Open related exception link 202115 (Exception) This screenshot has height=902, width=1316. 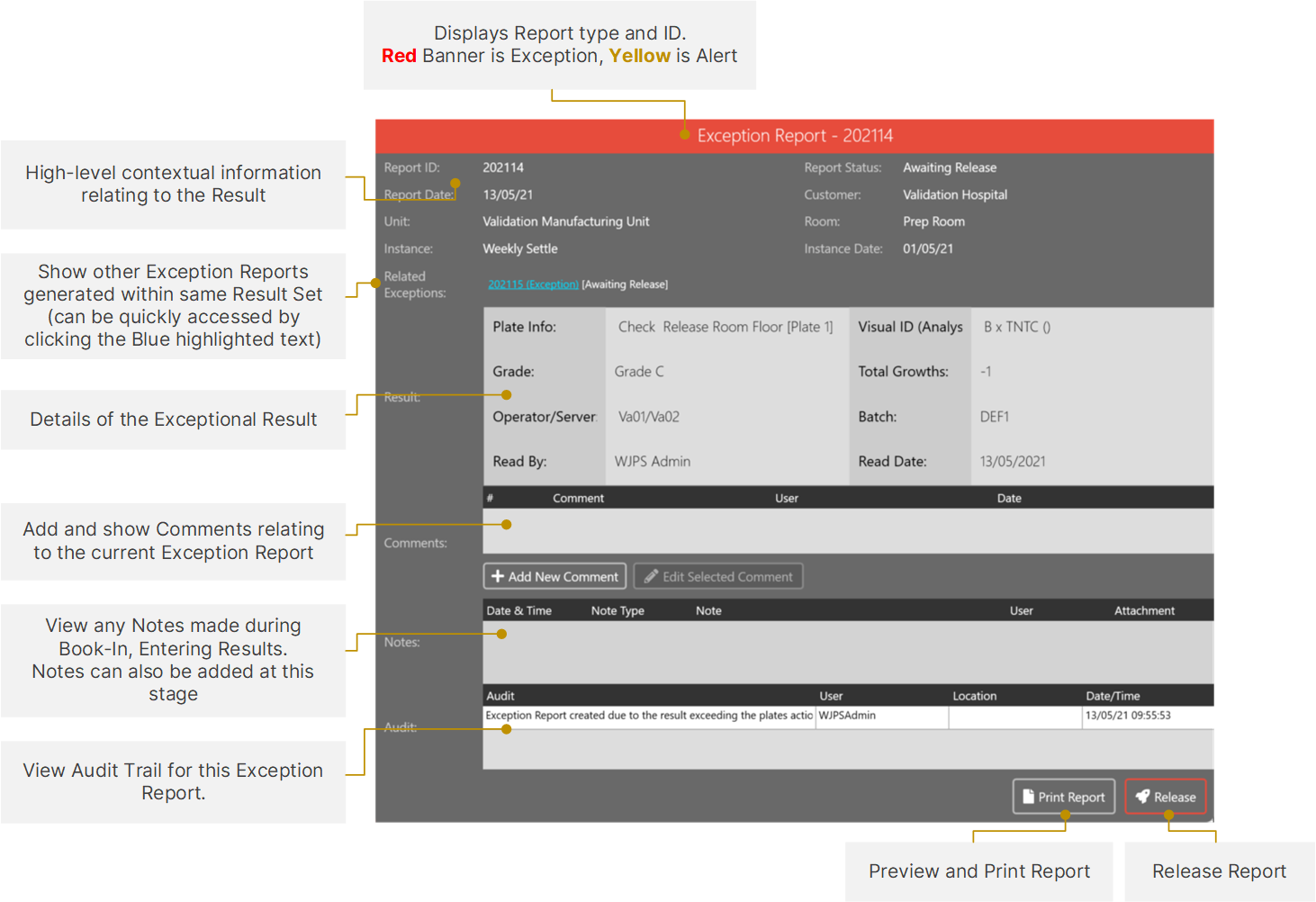tap(532, 284)
